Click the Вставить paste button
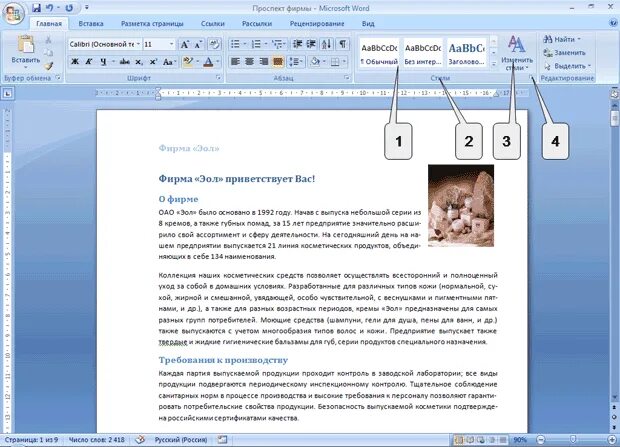 click(26, 52)
